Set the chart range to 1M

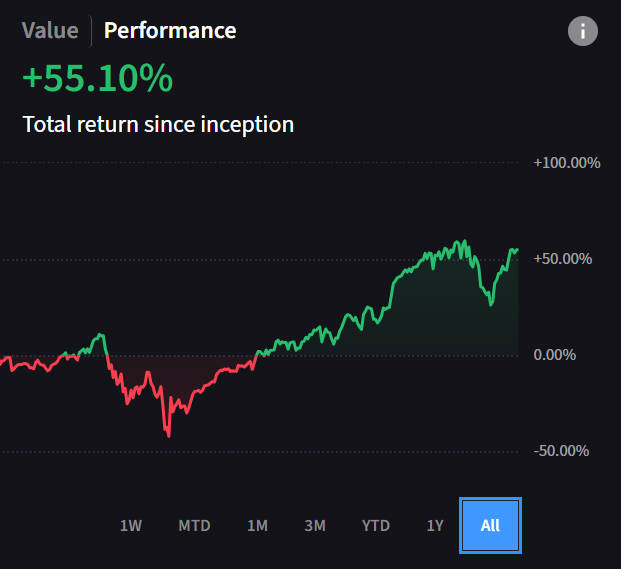(257, 525)
